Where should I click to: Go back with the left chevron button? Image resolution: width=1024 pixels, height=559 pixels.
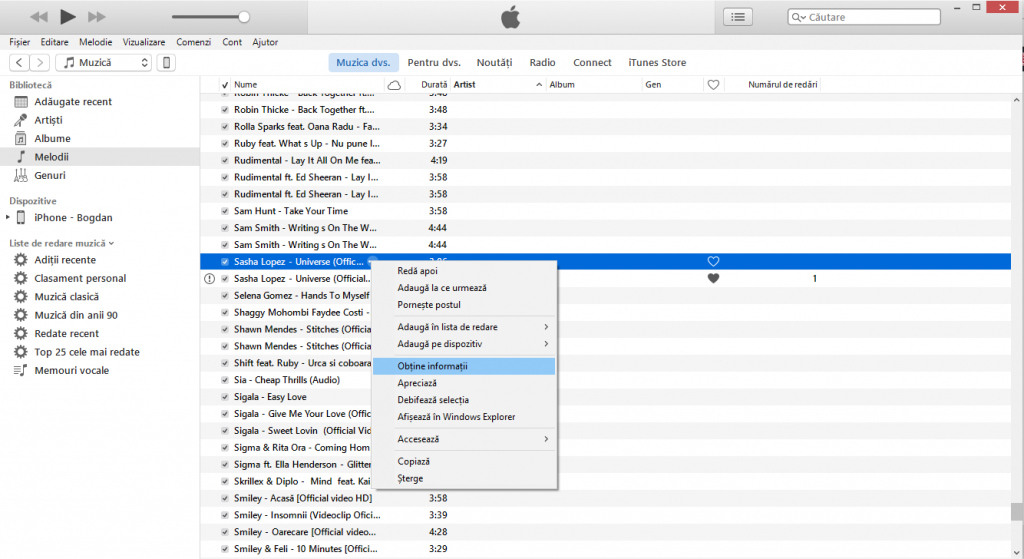(x=20, y=63)
